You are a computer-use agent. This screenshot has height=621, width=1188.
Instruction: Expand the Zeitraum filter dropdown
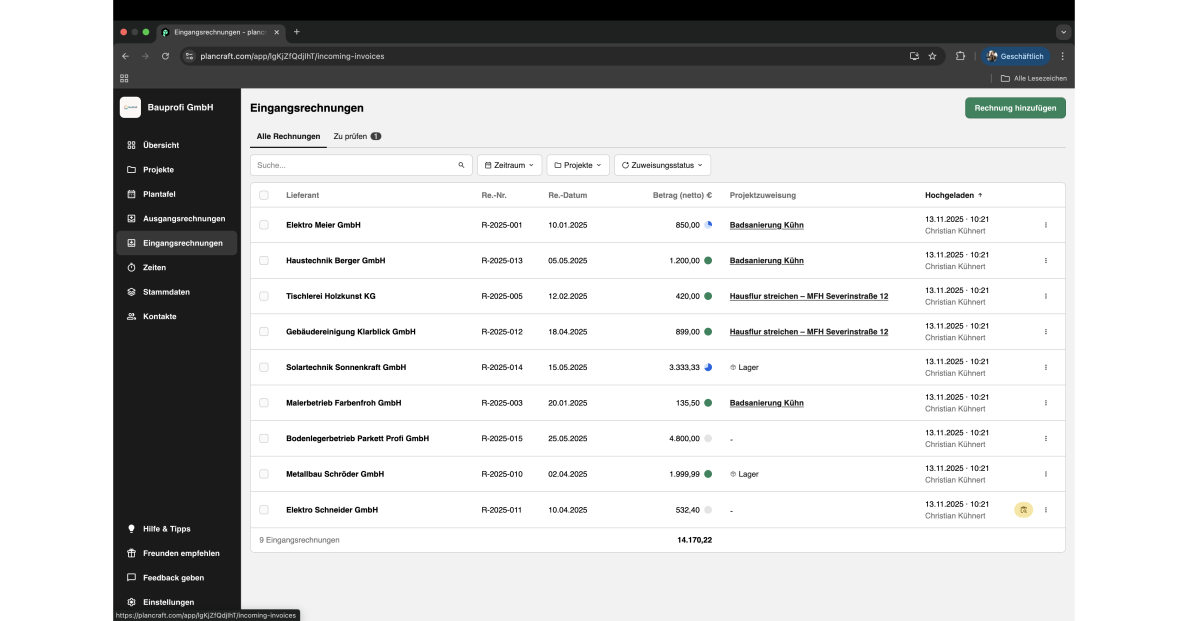tap(510, 165)
